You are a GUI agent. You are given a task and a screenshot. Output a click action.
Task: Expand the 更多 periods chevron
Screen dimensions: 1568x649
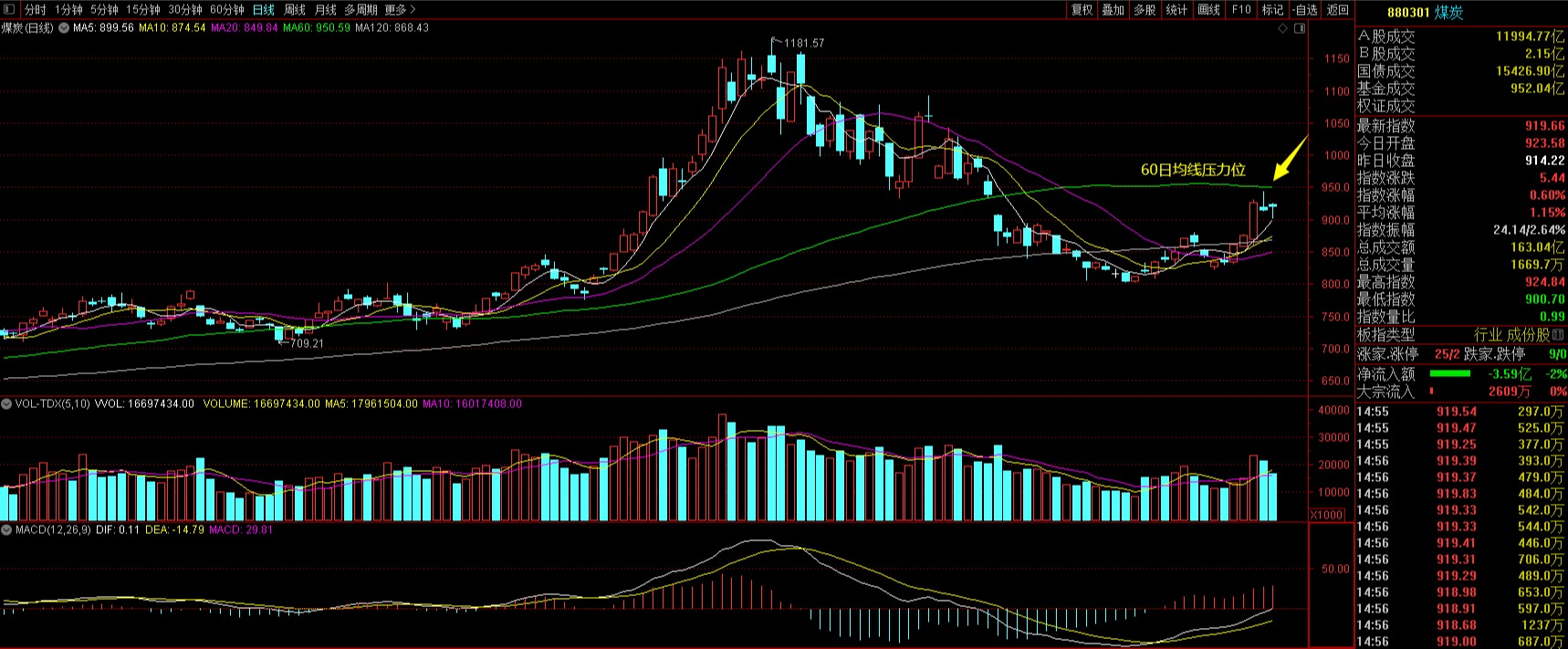(x=413, y=10)
